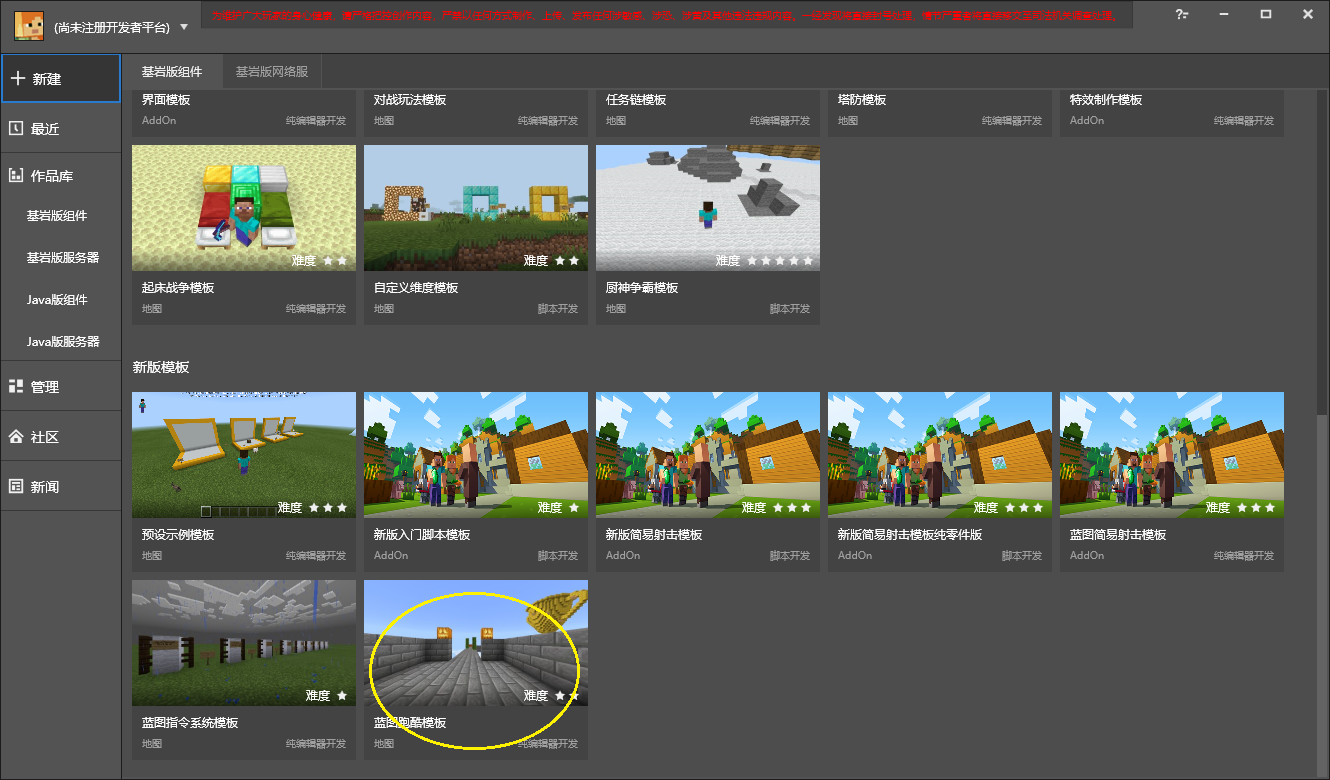Open 新版简易射击模板纯零件版 thumbnail

pos(940,455)
